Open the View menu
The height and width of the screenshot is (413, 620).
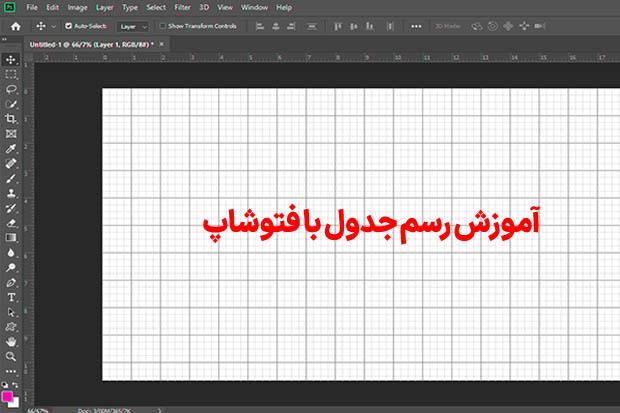click(x=225, y=7)
